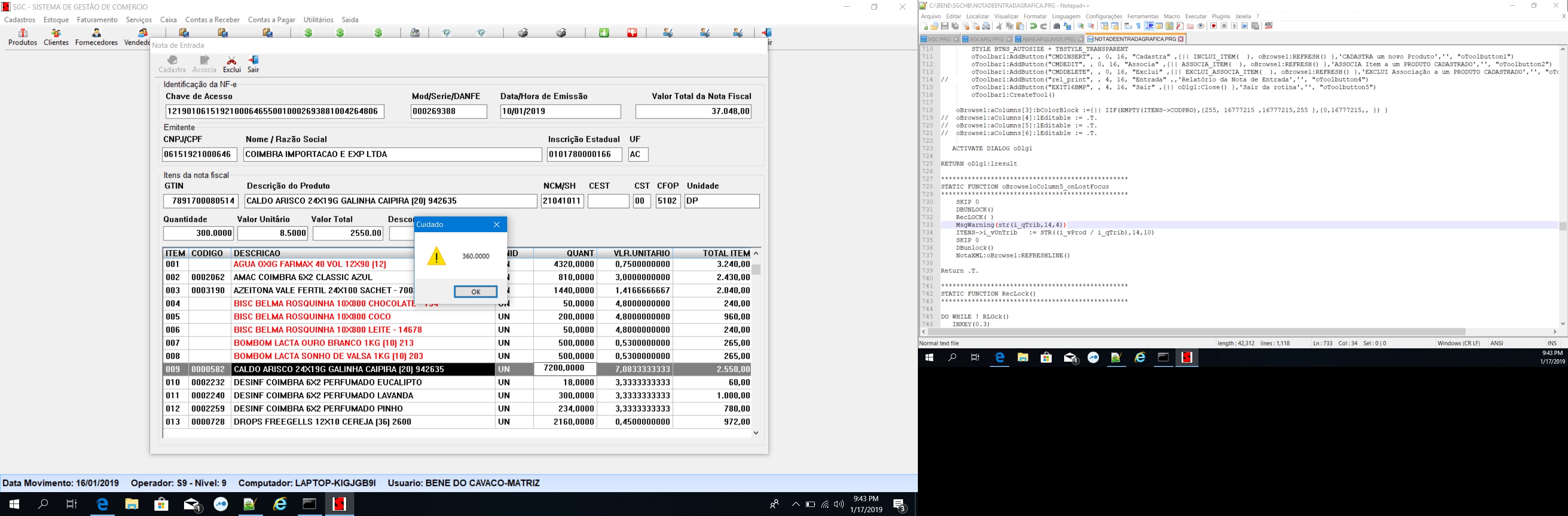Click the Produtos toolbar icon
The image size is (1568, 516).
[22, 33]
